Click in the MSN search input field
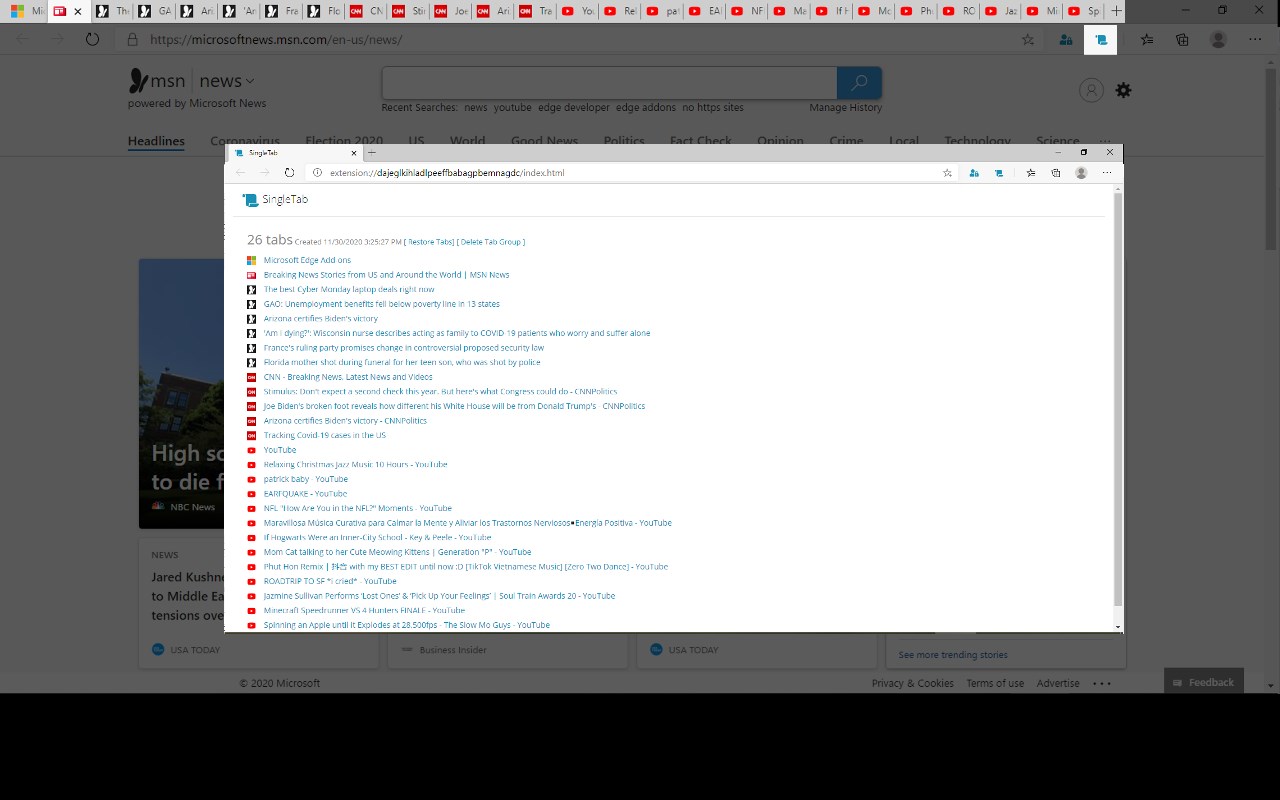1280x800 pixels. (609, 83)
